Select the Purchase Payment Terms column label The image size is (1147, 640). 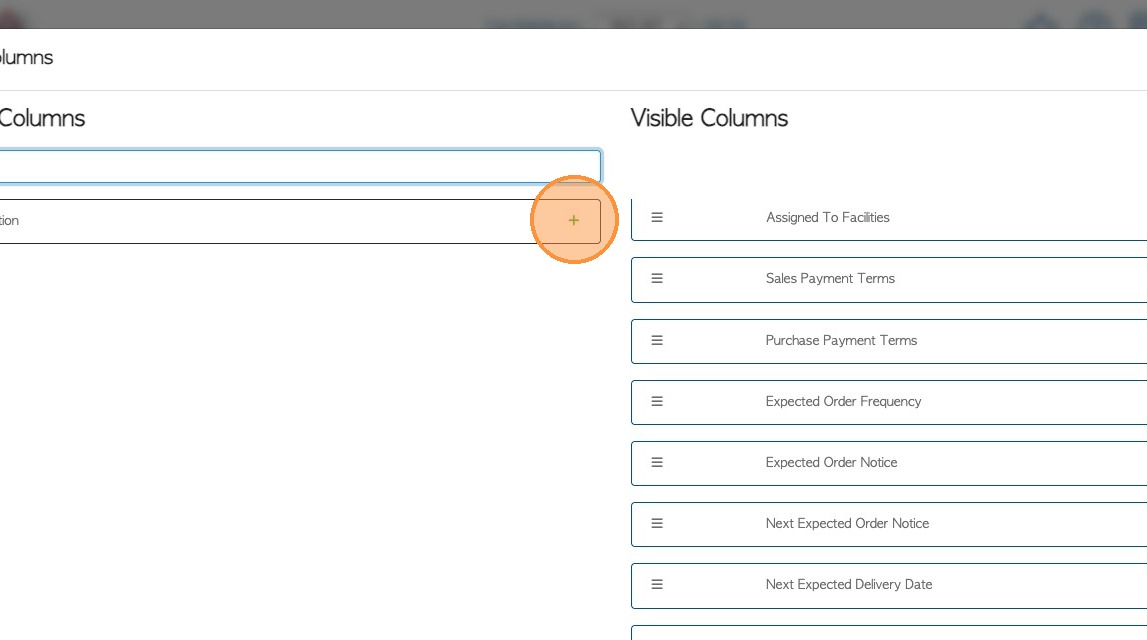pos(841,340)
